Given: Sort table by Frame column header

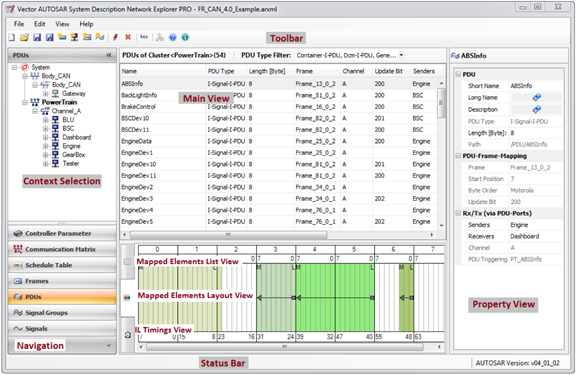Looking at the screenshot, I should point(317,71).
